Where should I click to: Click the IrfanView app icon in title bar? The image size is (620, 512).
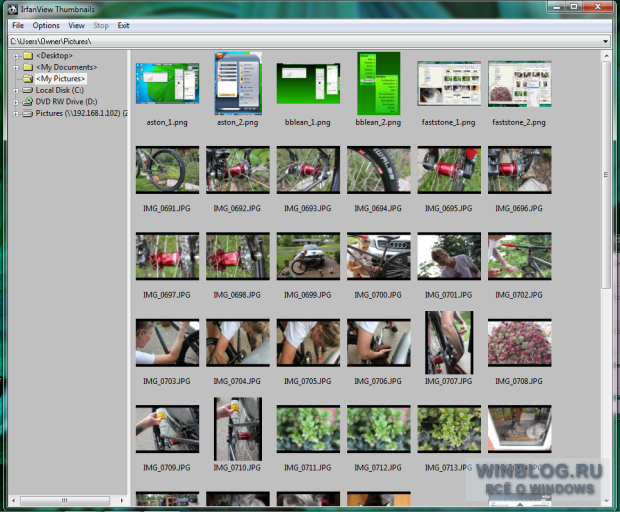[x=13, y=9]
